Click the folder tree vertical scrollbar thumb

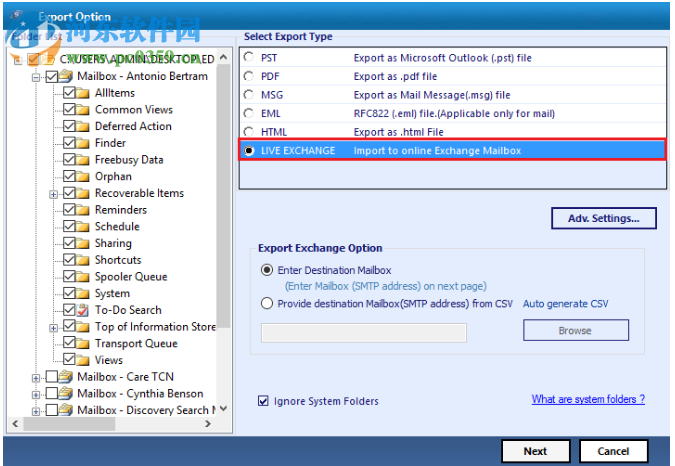click(223, 196)
